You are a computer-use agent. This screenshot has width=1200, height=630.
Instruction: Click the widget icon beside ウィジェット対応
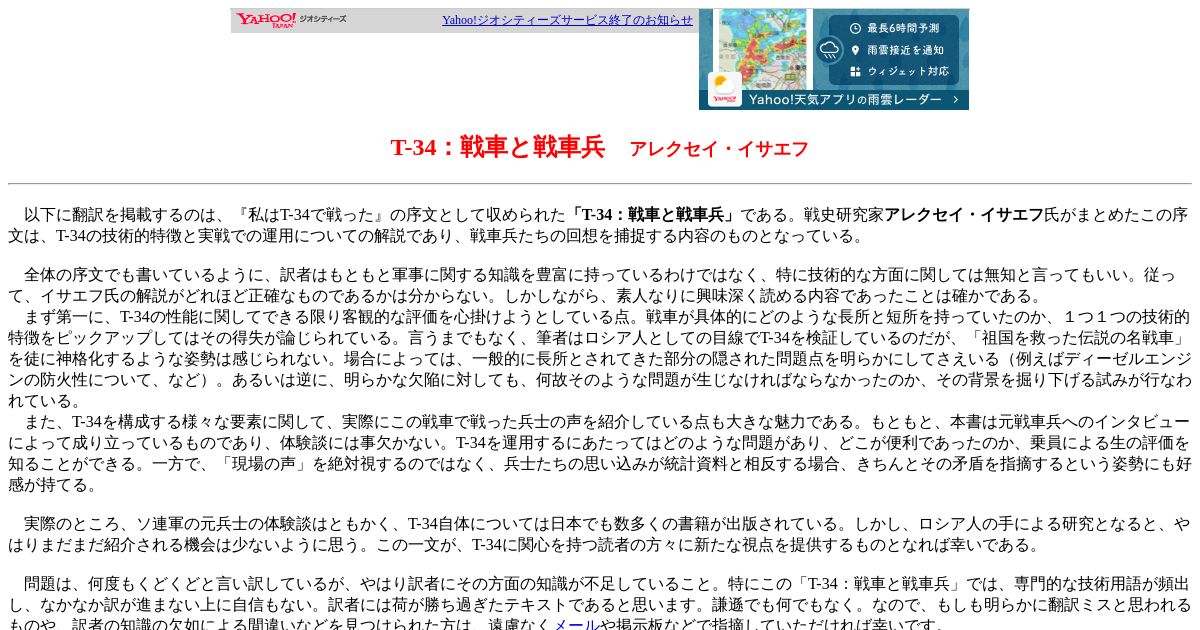click(x=856, y=72)
